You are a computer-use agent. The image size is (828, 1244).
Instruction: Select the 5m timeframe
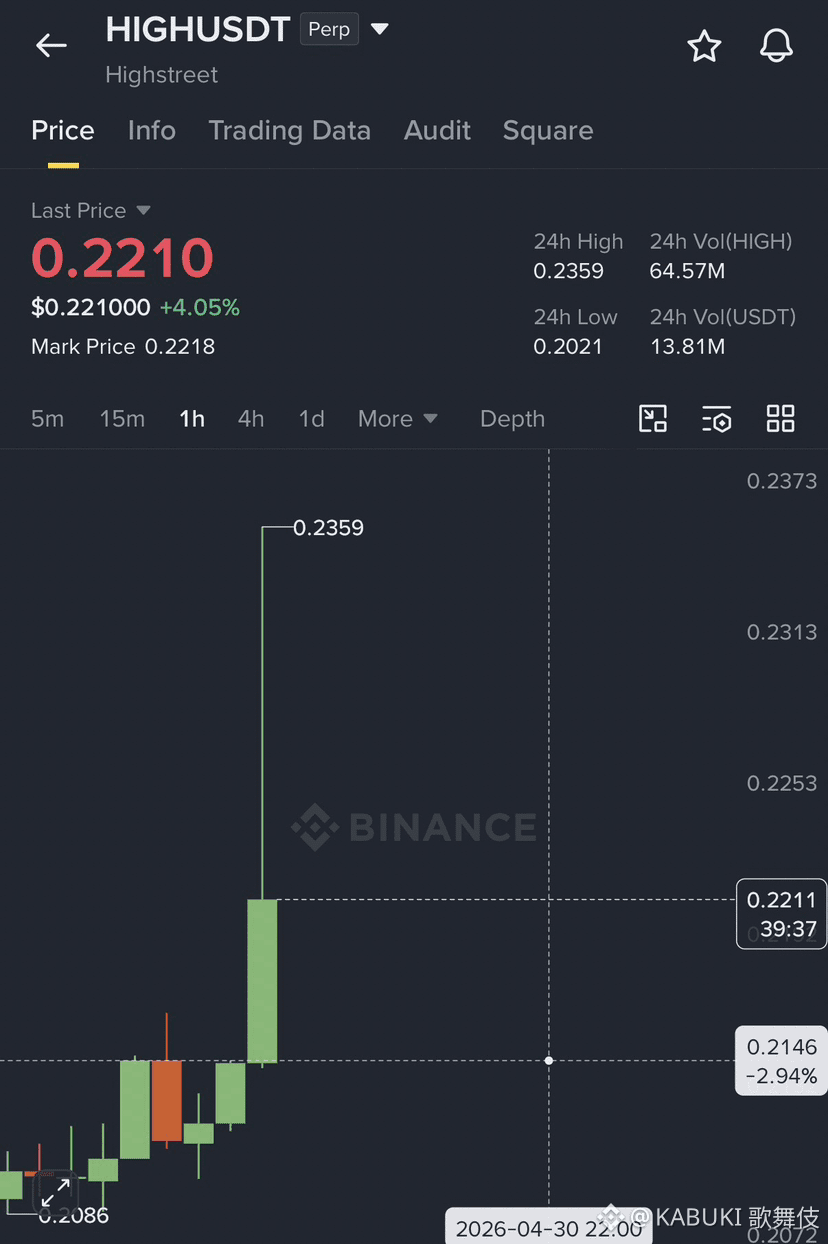[x=47, y=419]
